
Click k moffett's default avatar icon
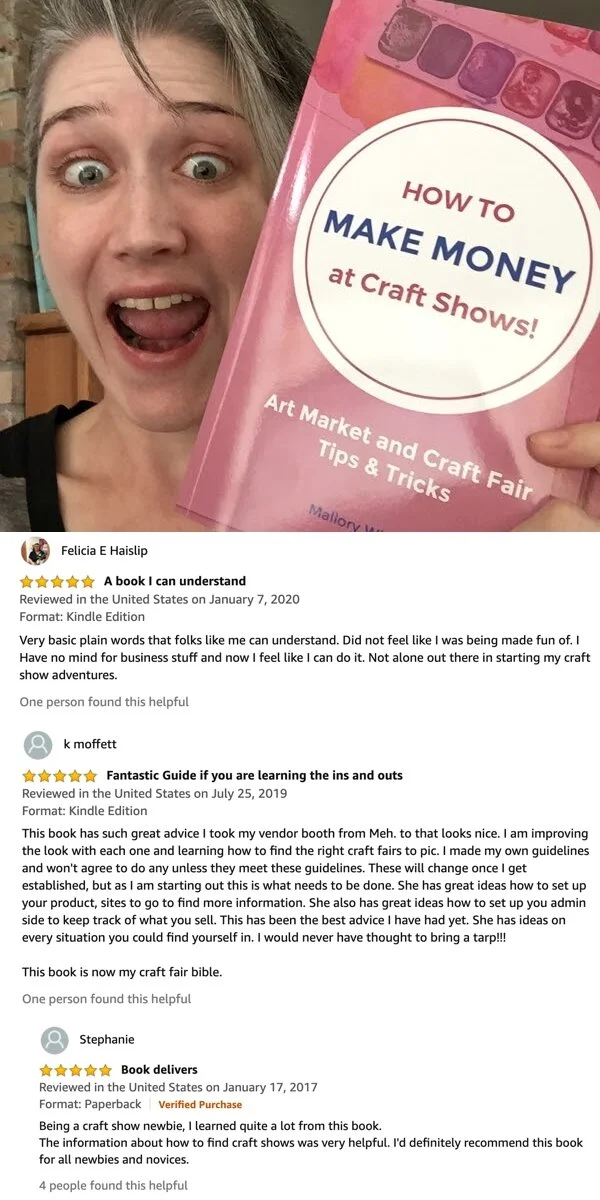38,744
